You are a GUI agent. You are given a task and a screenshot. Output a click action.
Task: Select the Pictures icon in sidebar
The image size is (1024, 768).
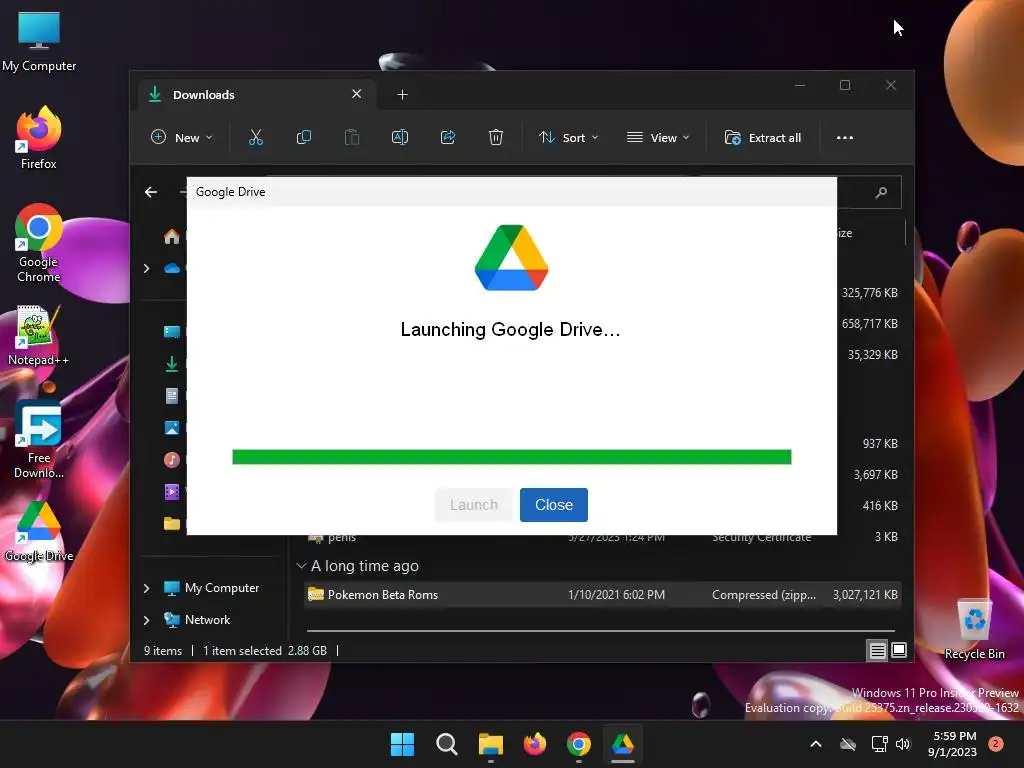point(172,428)
